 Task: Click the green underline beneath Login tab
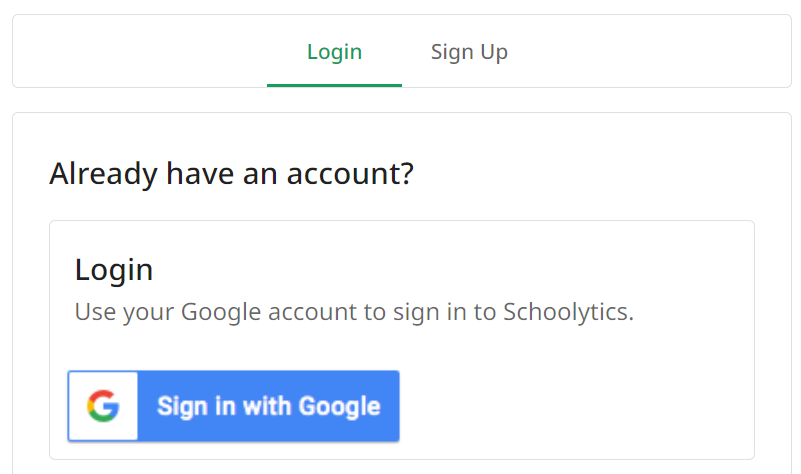pyautogui.click(x=335, y=85)
